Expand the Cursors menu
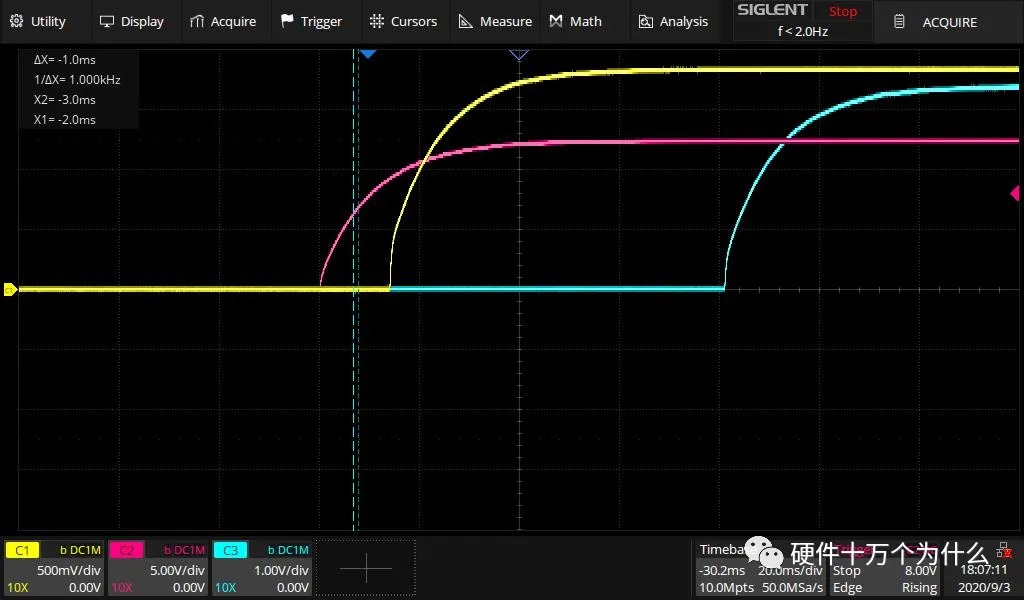 click(x=403, y=21)
